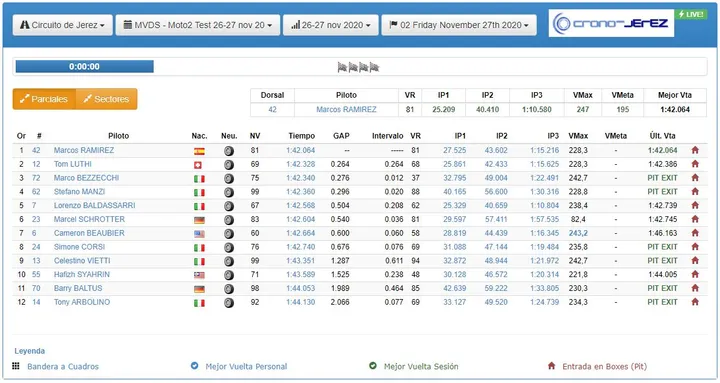Click GAP value 2.066 for Tony ARBOLINO
Screen dimensions: 720x383
point(340,302)
